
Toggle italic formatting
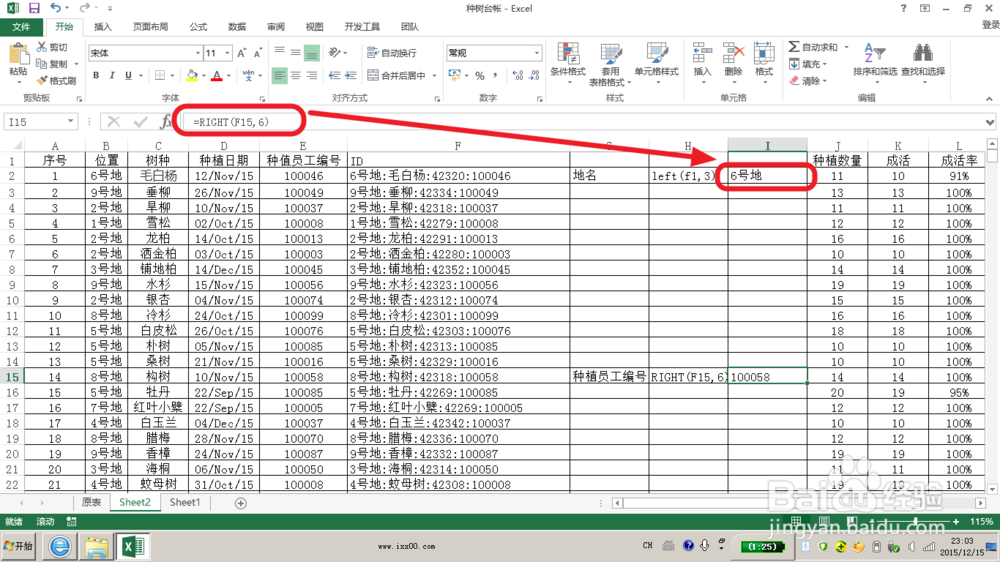pos(112,75)
